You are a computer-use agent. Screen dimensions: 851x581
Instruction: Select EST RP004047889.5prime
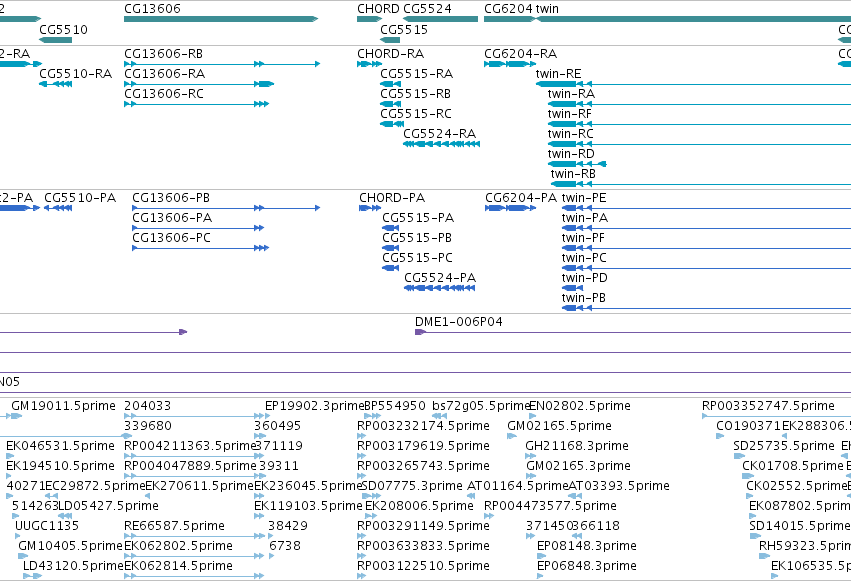[x=190, y=466]
